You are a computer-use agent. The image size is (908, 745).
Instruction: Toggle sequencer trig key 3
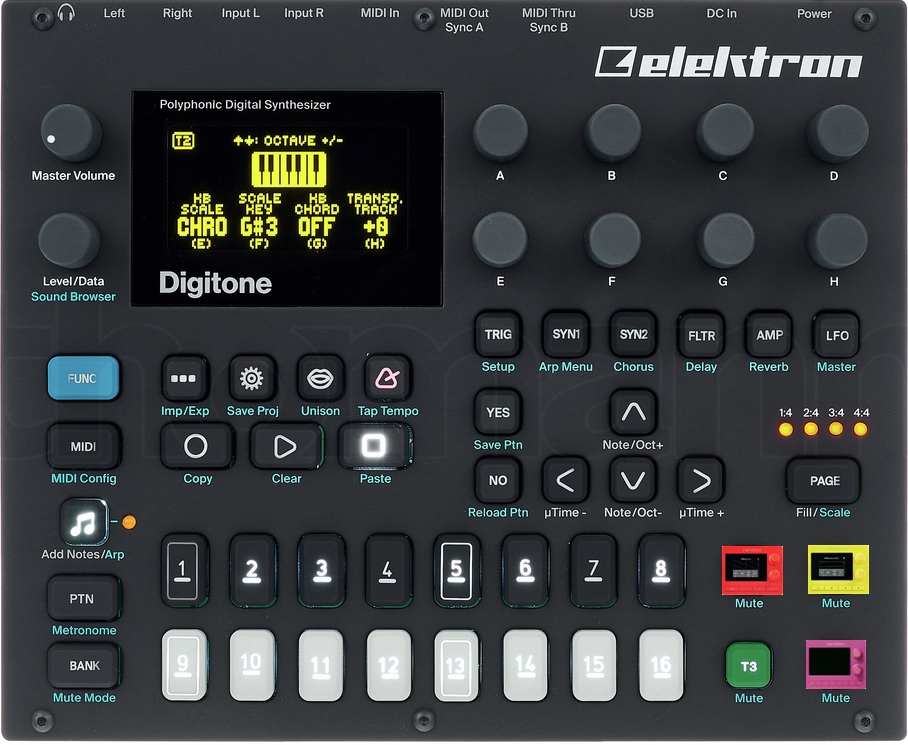[320, 570]
